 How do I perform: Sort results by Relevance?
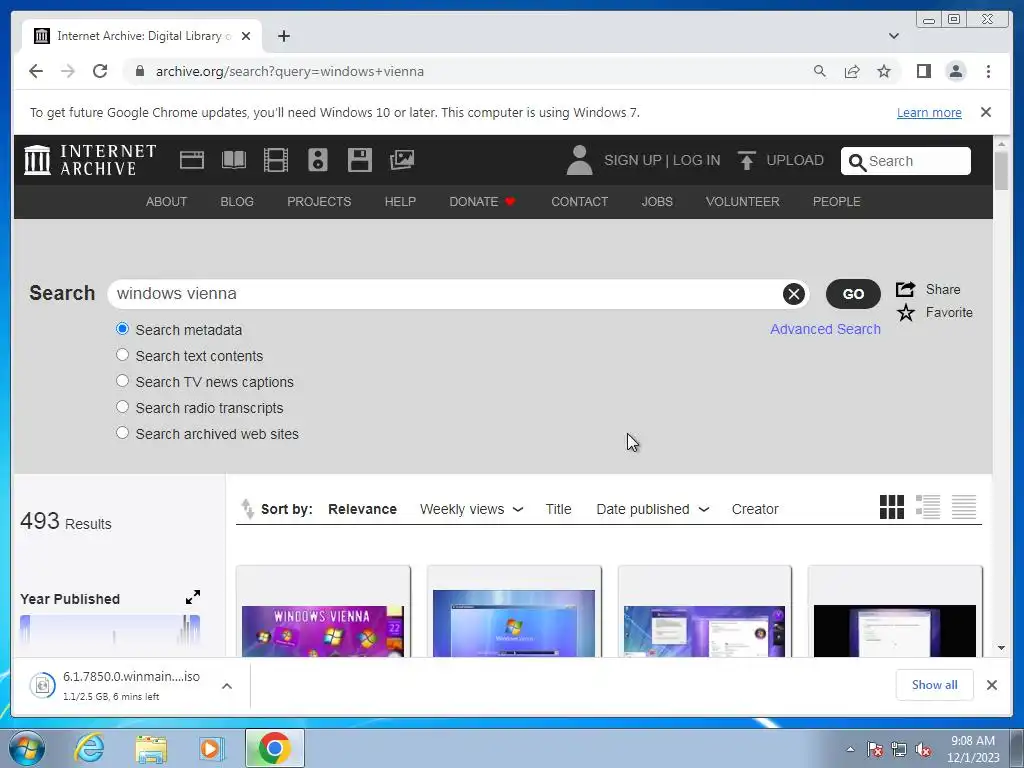pyautogui.click(x=362, y=509)
